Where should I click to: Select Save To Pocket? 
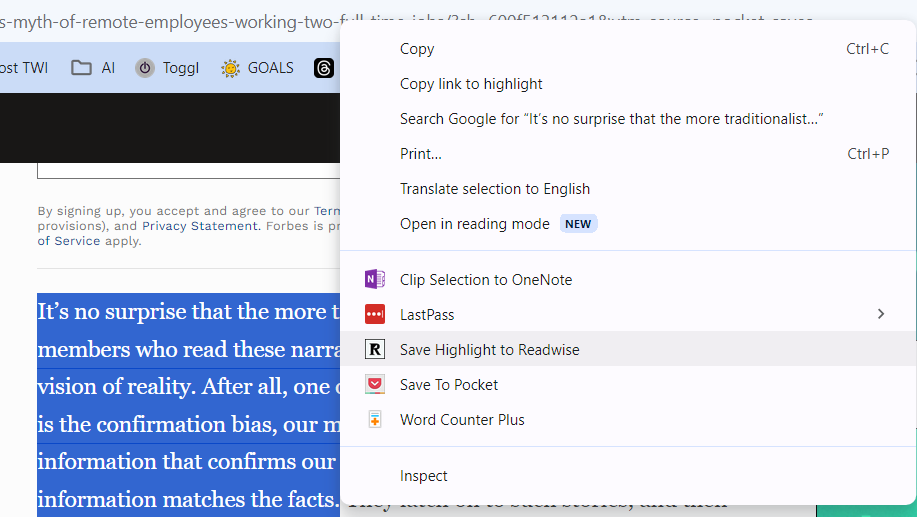[x=628, y=385]
